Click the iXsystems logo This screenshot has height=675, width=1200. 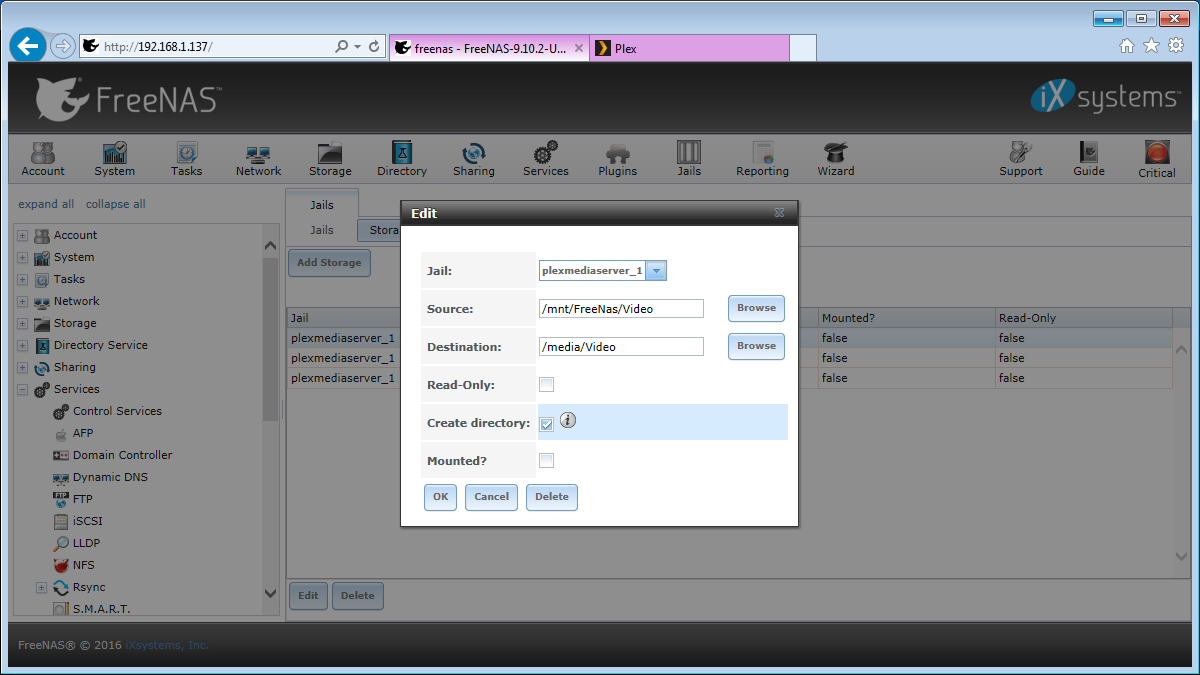coord(1105,97)
